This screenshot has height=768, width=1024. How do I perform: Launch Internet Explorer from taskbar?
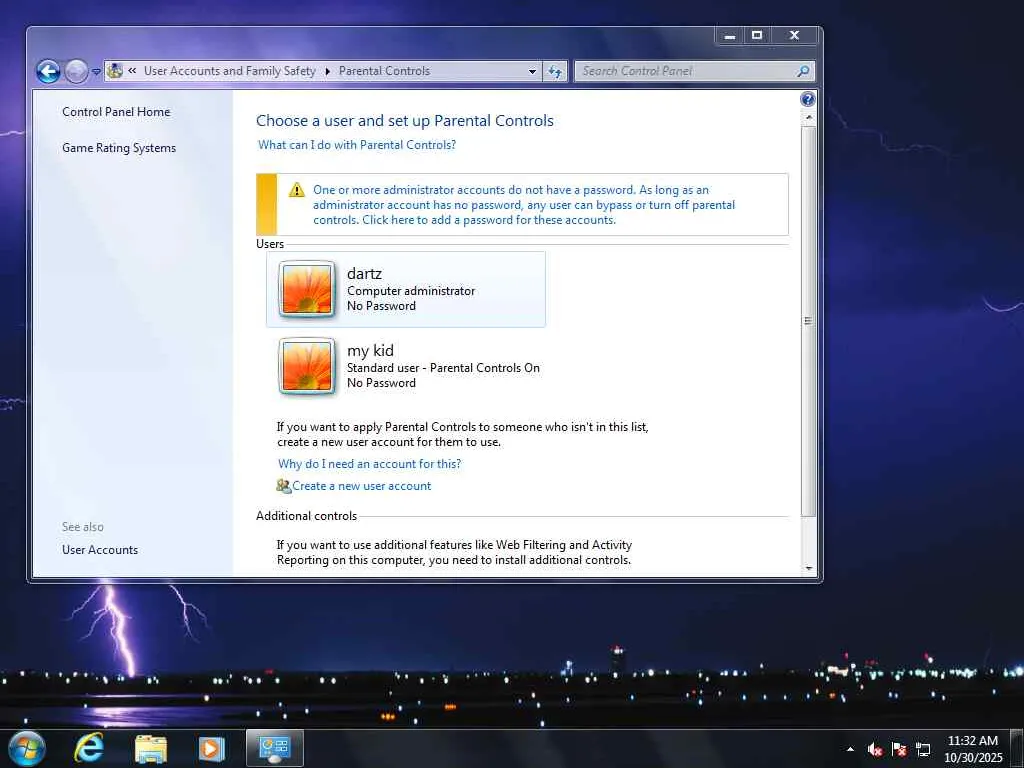click(x=88, y=748)
